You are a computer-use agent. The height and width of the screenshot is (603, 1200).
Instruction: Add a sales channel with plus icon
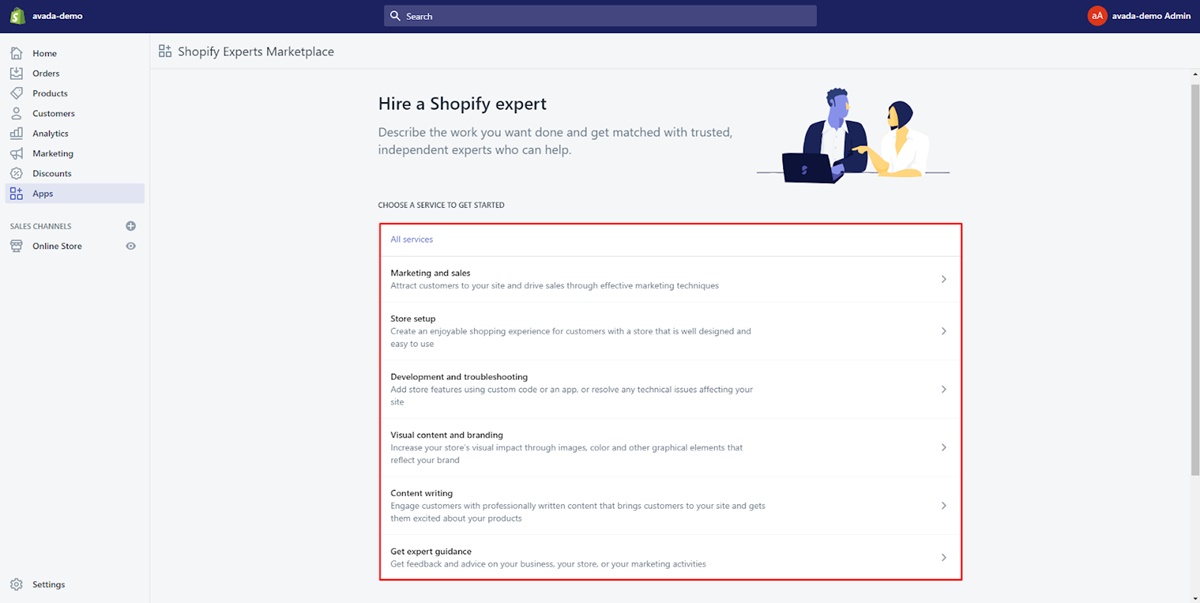pos(130,226)
